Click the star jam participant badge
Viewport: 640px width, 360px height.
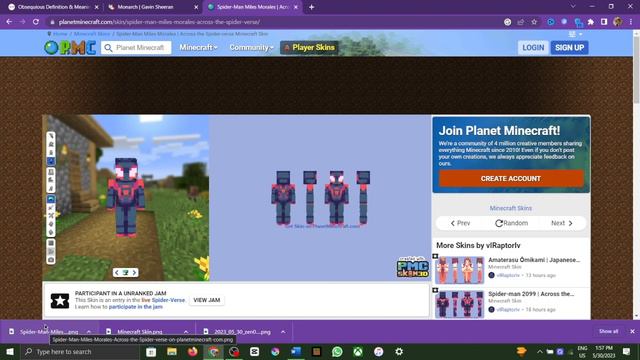click(x=60, y=300)
